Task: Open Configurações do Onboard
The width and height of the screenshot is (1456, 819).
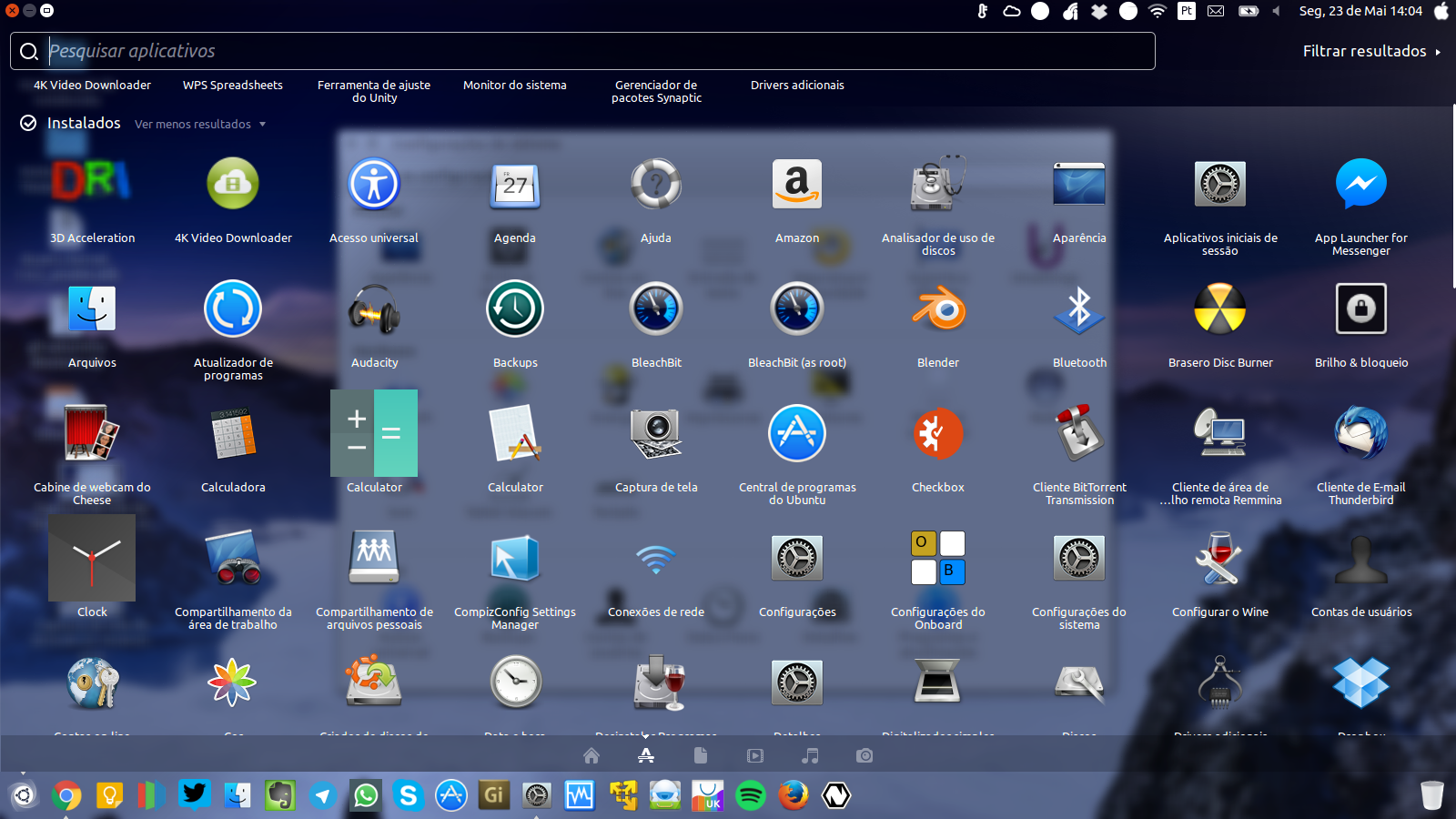Action: pos(938,558)
